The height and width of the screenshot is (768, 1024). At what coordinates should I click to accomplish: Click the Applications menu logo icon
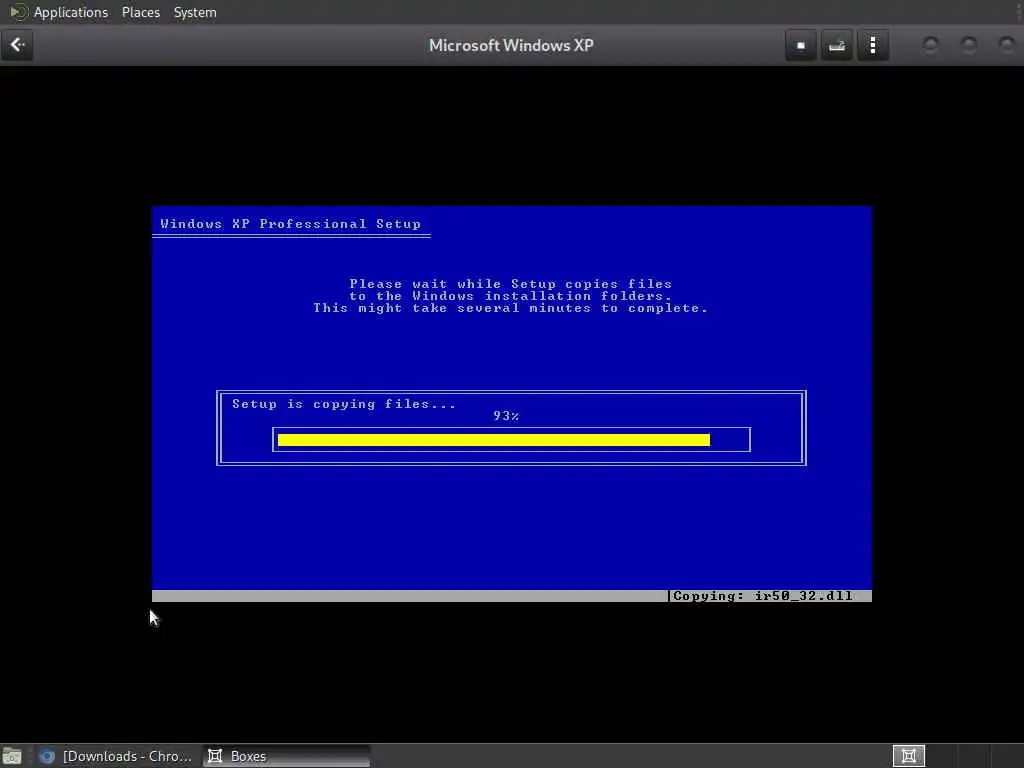[18, 12]
